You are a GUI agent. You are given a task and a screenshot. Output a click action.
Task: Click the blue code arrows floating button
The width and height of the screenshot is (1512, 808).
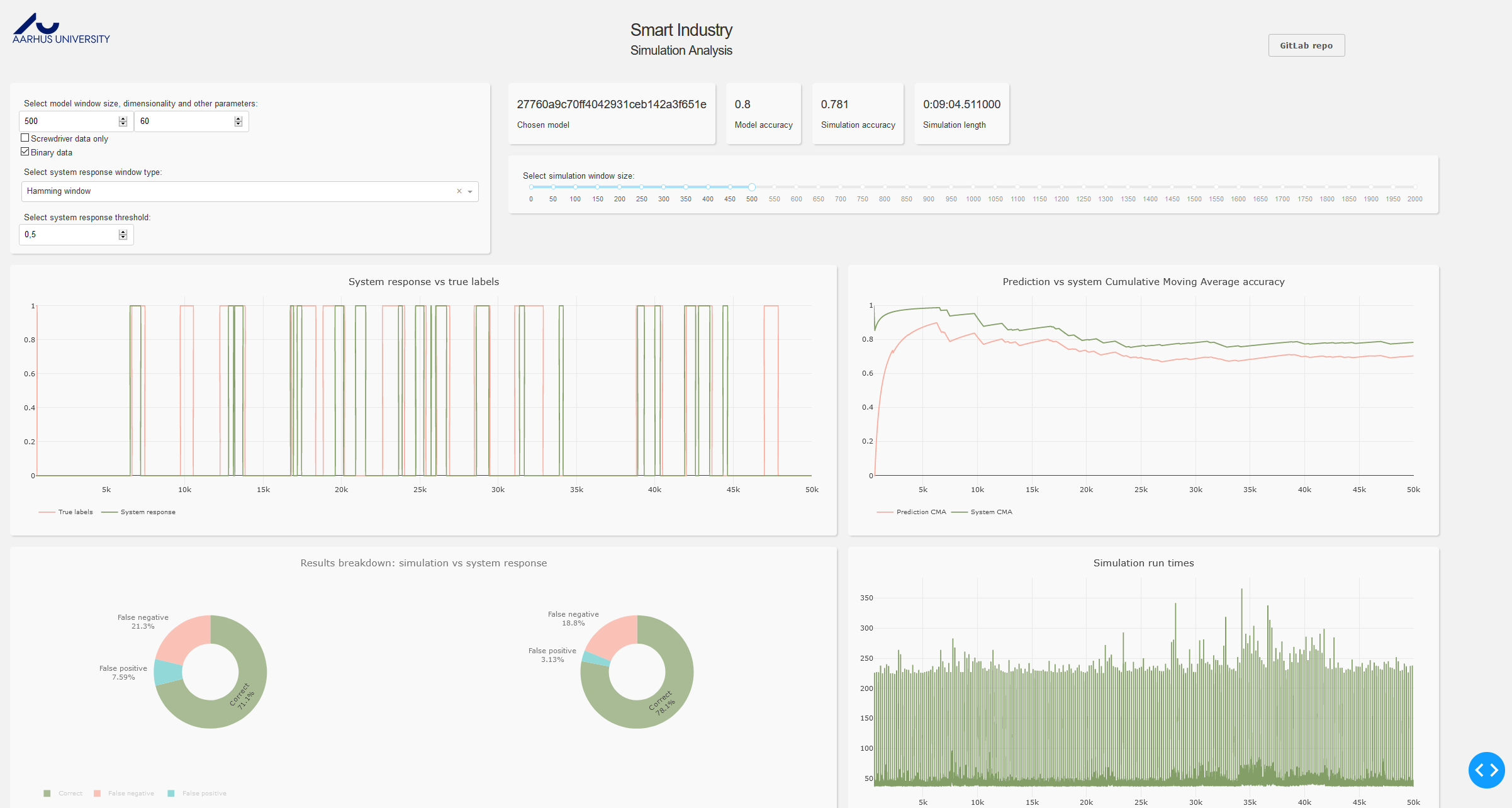pyautogui.click(x=1486, y=770)
